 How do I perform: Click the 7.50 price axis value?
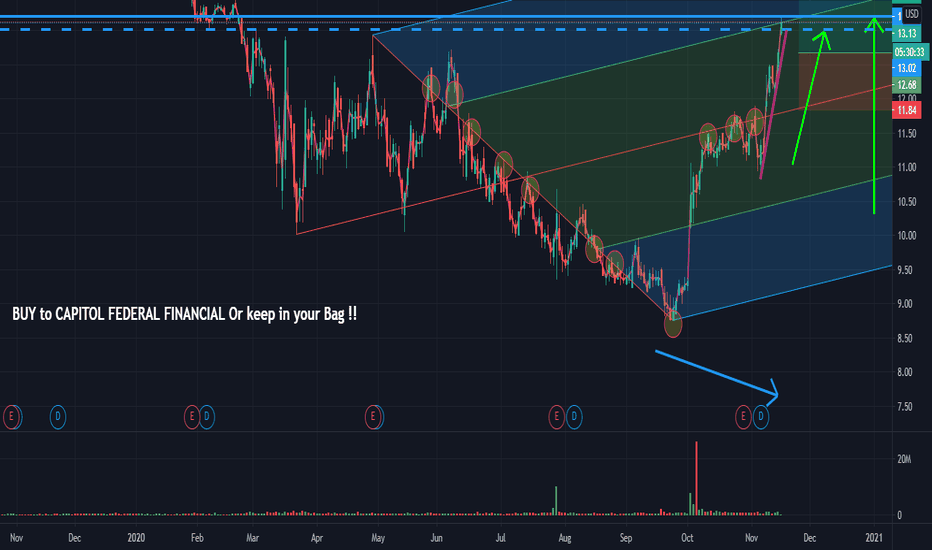(905, 407)
